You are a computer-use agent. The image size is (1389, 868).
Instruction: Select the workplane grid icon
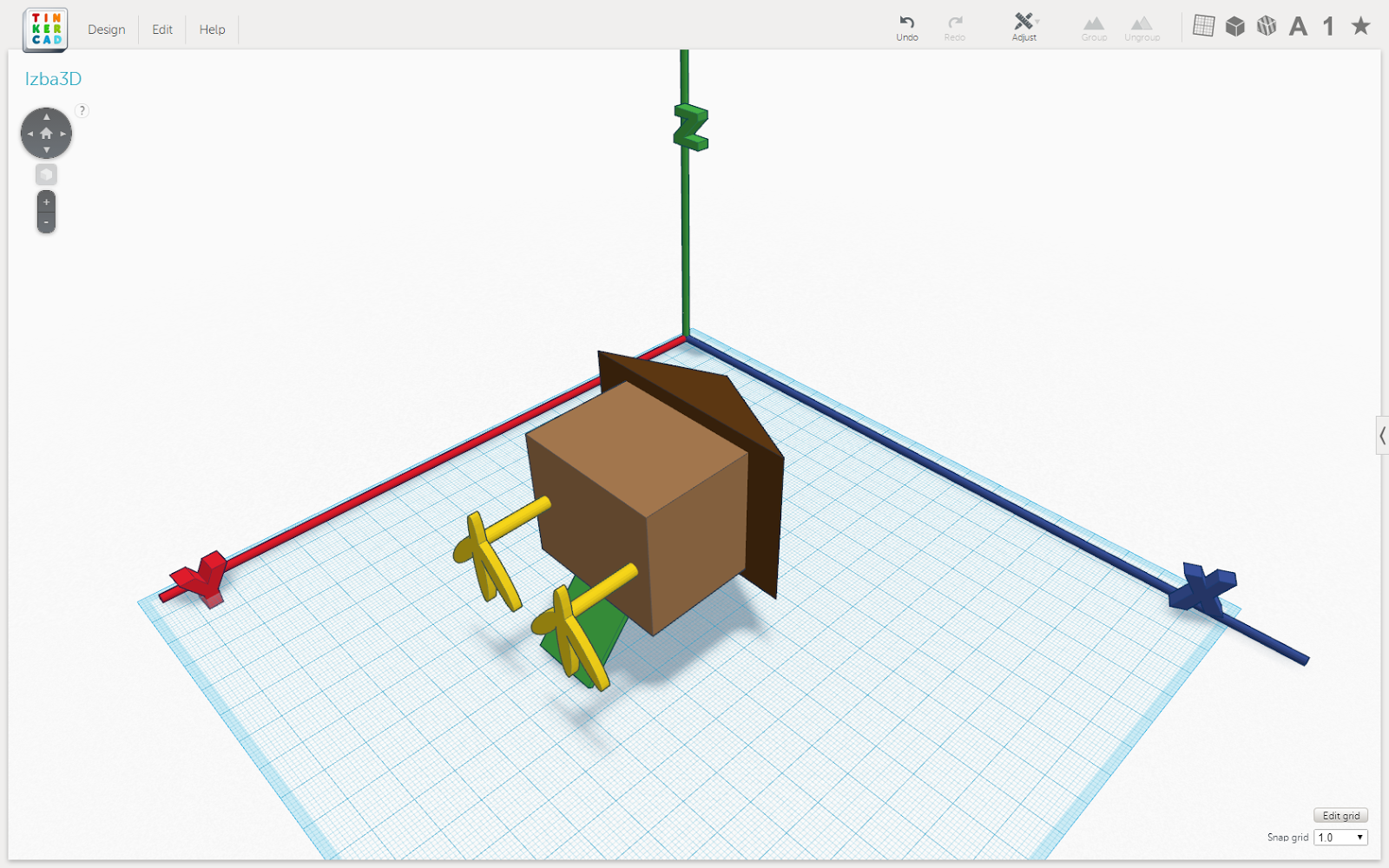coord(1203,26)
